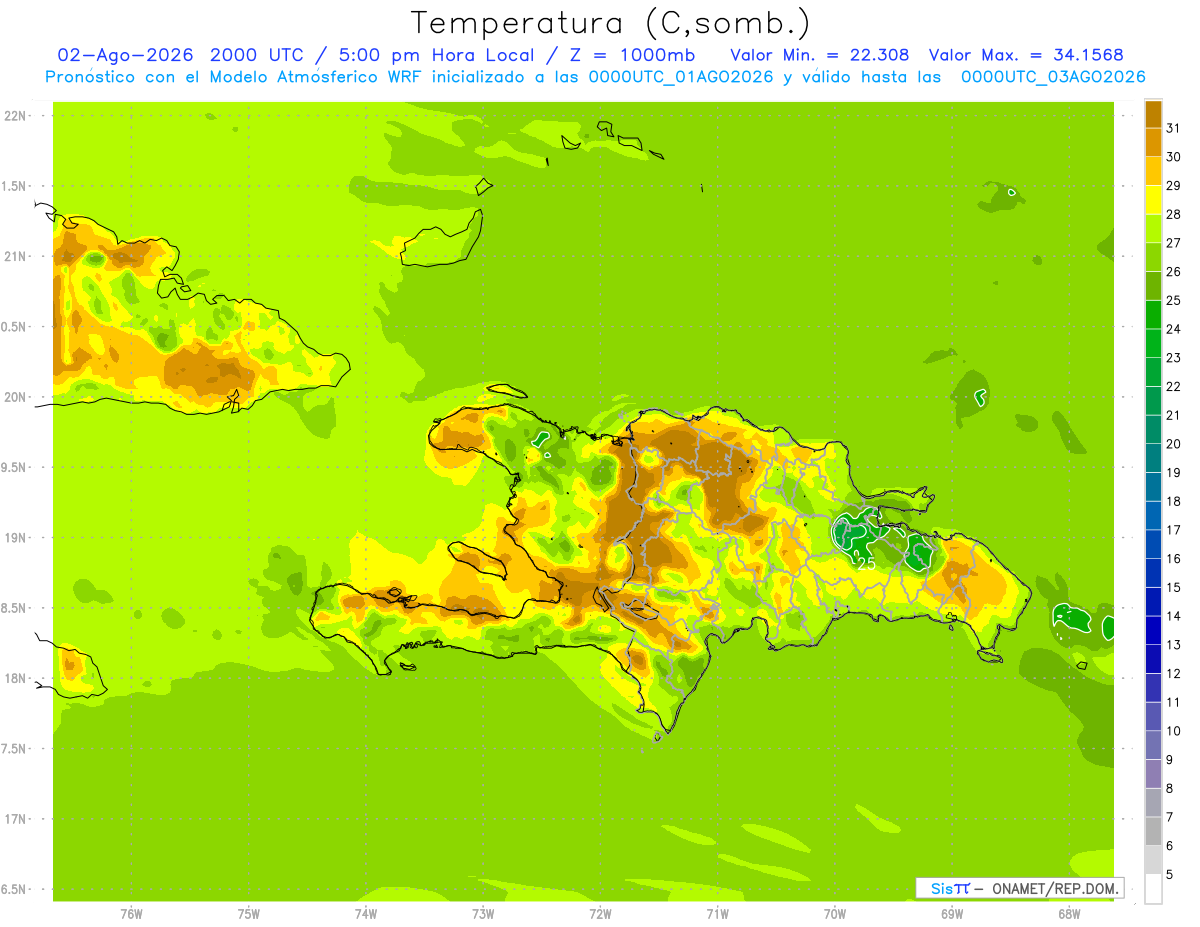1200x927 pixels.
Task: Click the "68W" longitude label
Action: 1069,913
